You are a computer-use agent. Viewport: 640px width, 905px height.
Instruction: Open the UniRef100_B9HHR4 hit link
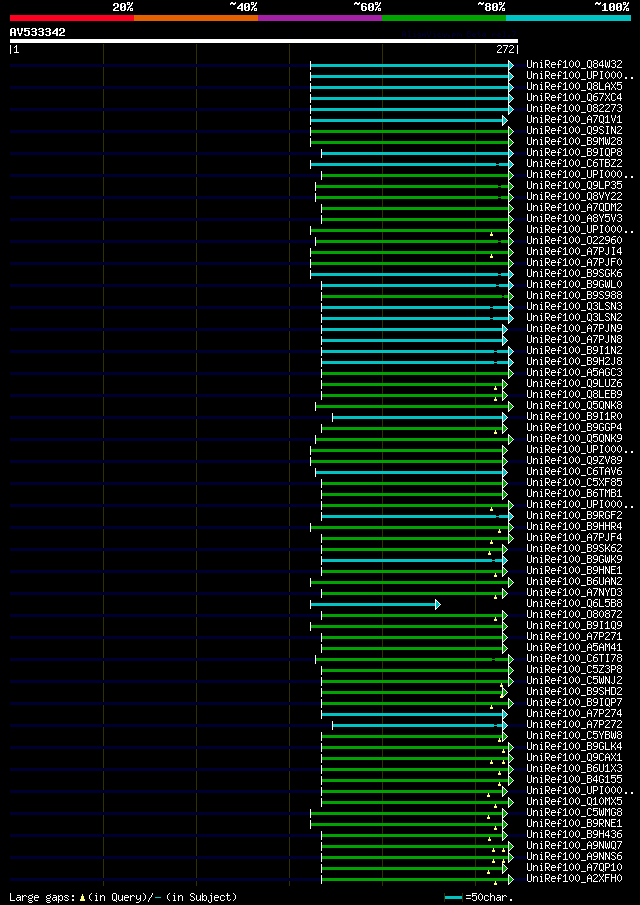coord(574,526)
